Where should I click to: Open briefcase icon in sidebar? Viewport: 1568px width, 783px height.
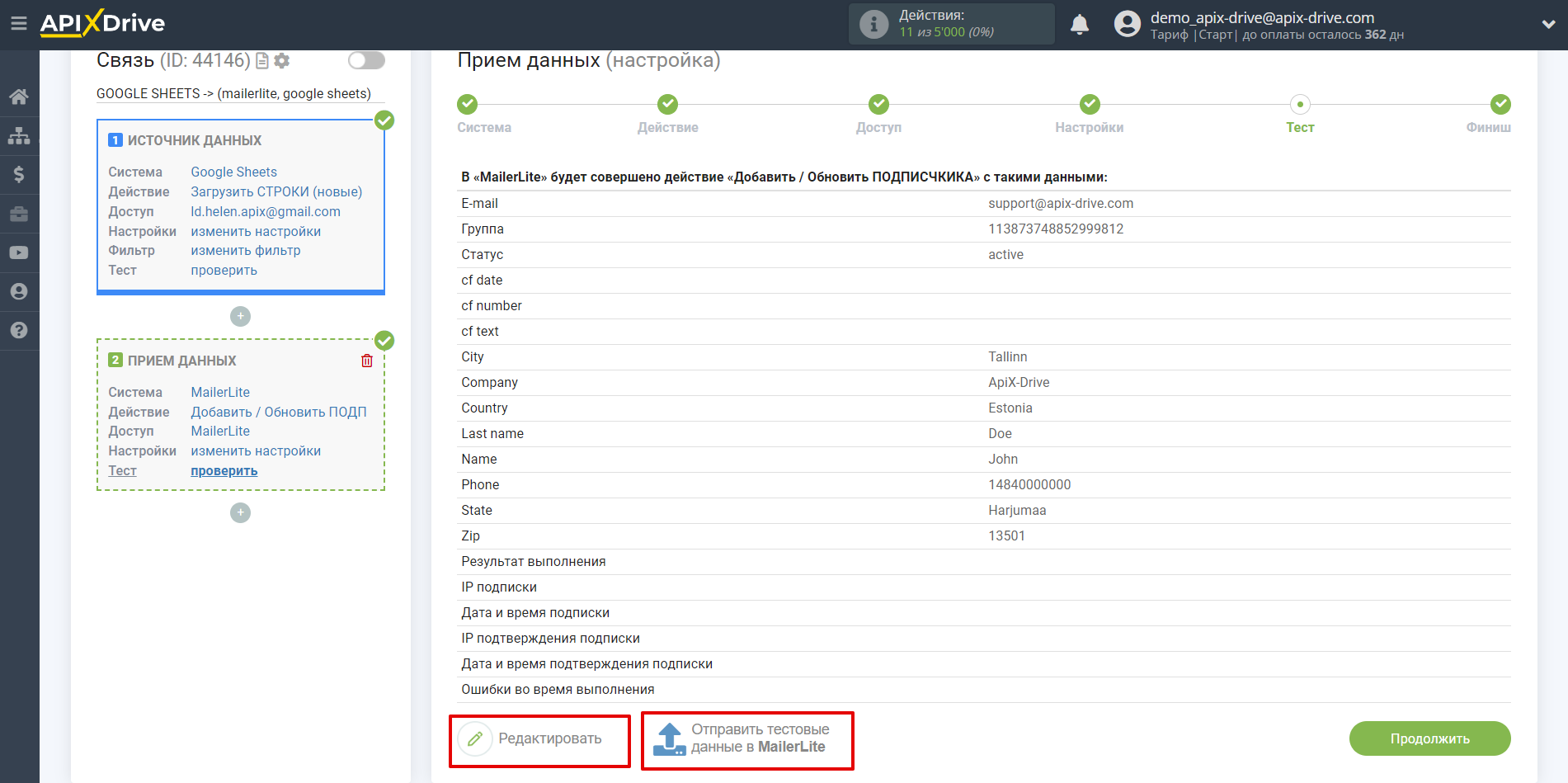pos(19,214)
